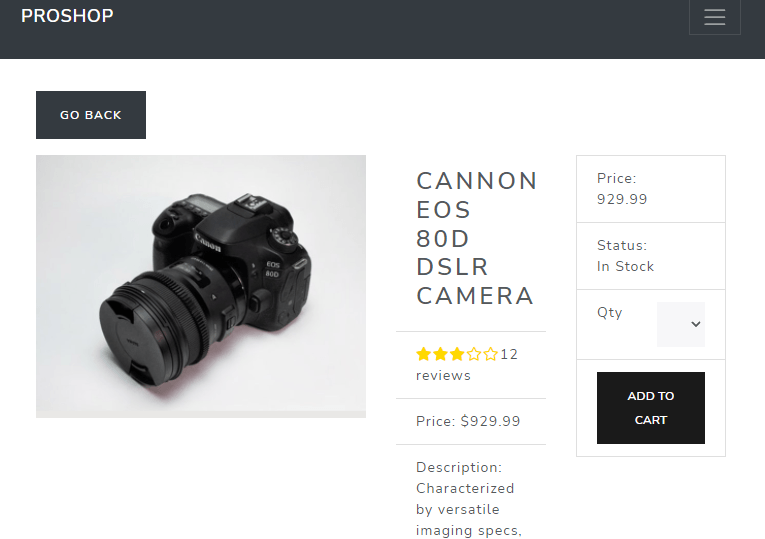Click the third filled rating star

(457, 354)
